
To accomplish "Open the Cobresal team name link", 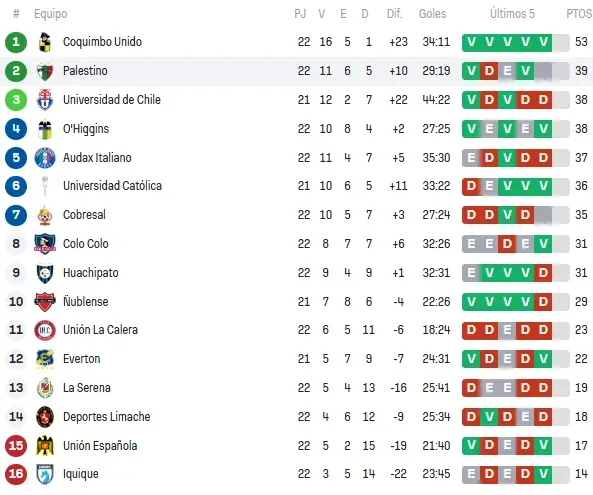I will [x=84, y=215].
